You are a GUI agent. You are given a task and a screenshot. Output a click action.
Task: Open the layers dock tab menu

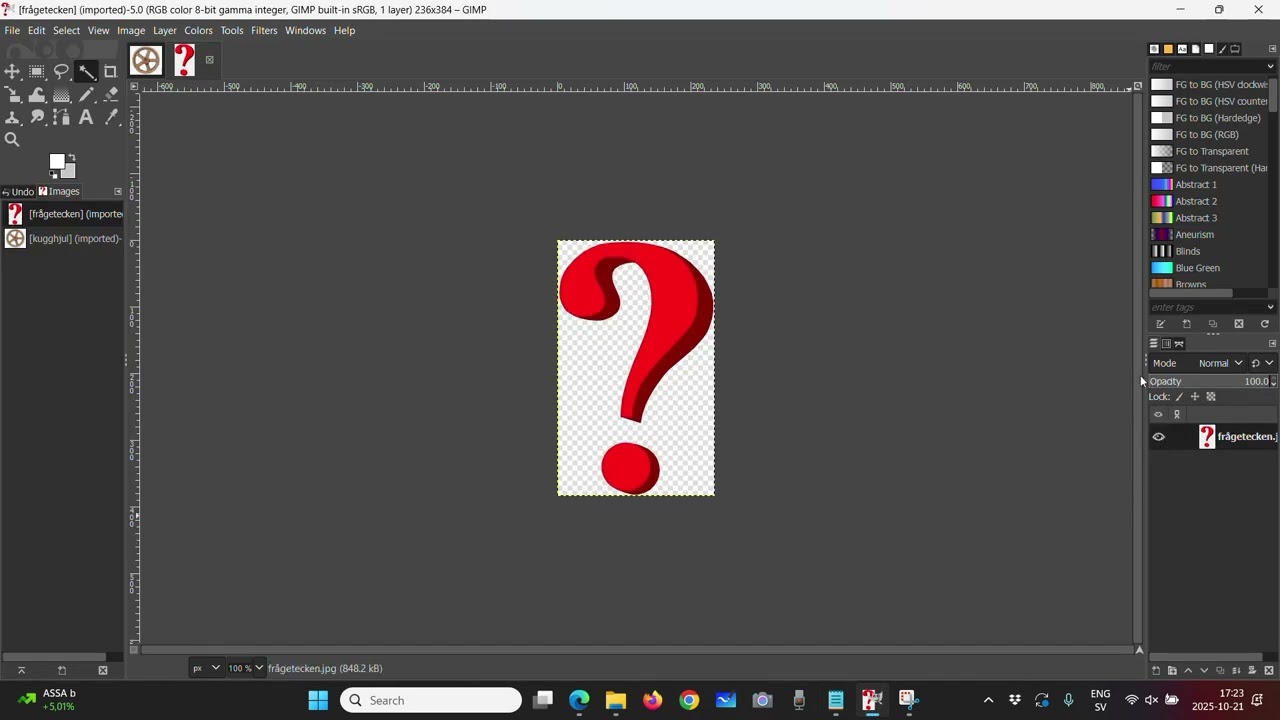pos(1272,343)
